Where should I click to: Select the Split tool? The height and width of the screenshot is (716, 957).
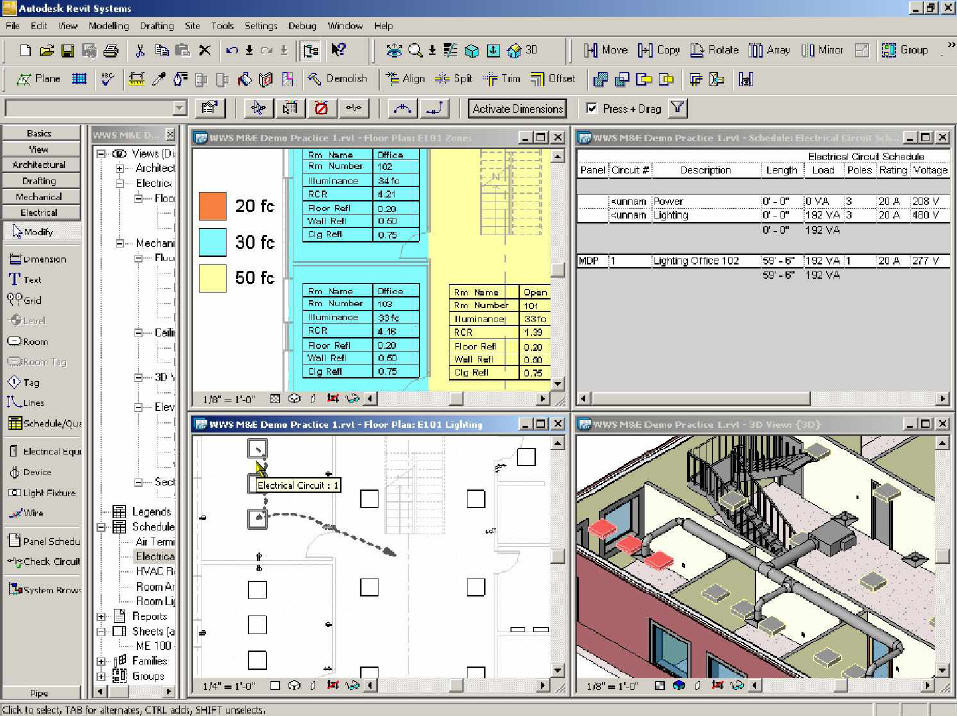(453, 79)
